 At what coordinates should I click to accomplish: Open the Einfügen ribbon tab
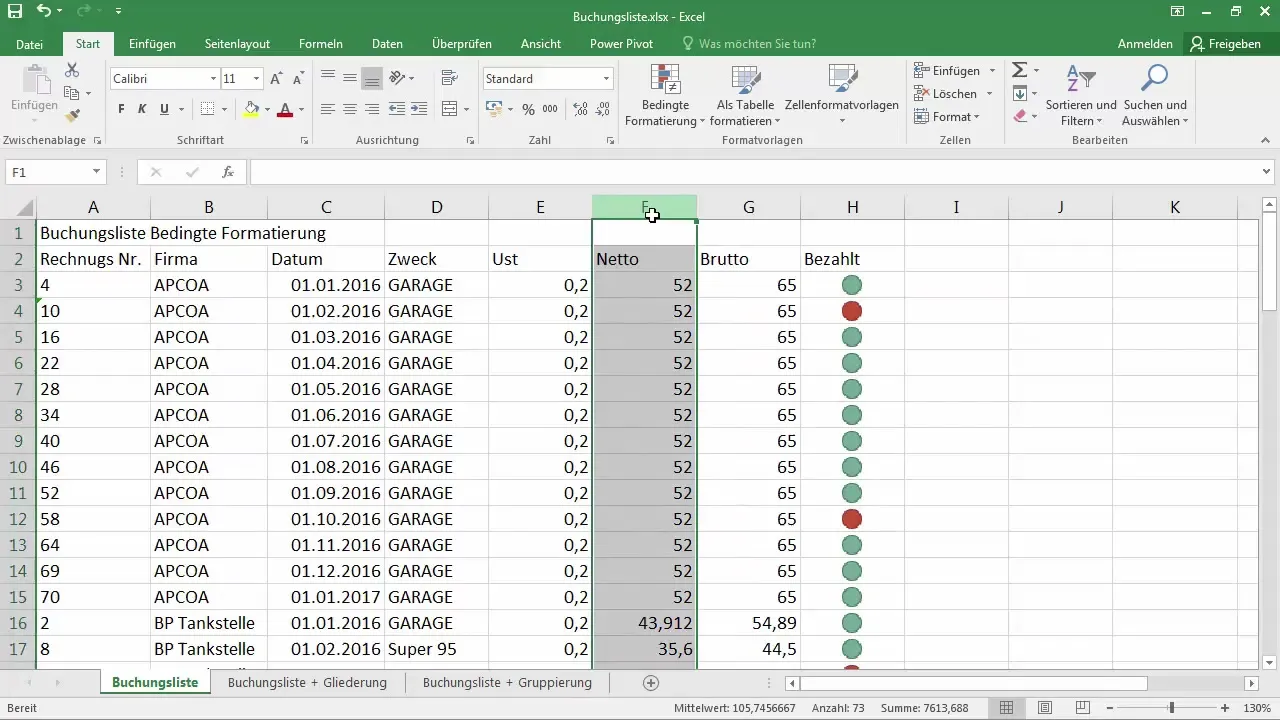coord(152,44)
